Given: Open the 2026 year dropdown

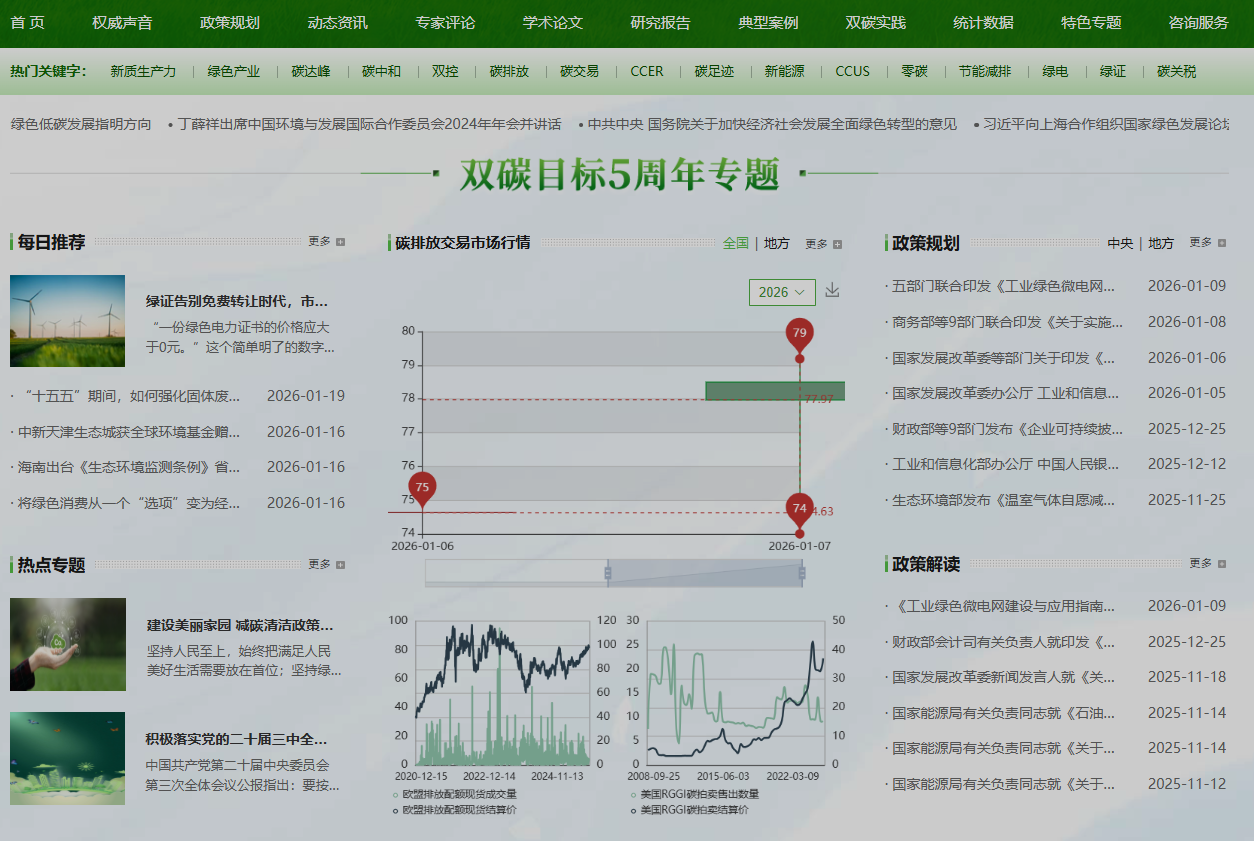Looking at the screenshot, I should [x=782, y=291].
